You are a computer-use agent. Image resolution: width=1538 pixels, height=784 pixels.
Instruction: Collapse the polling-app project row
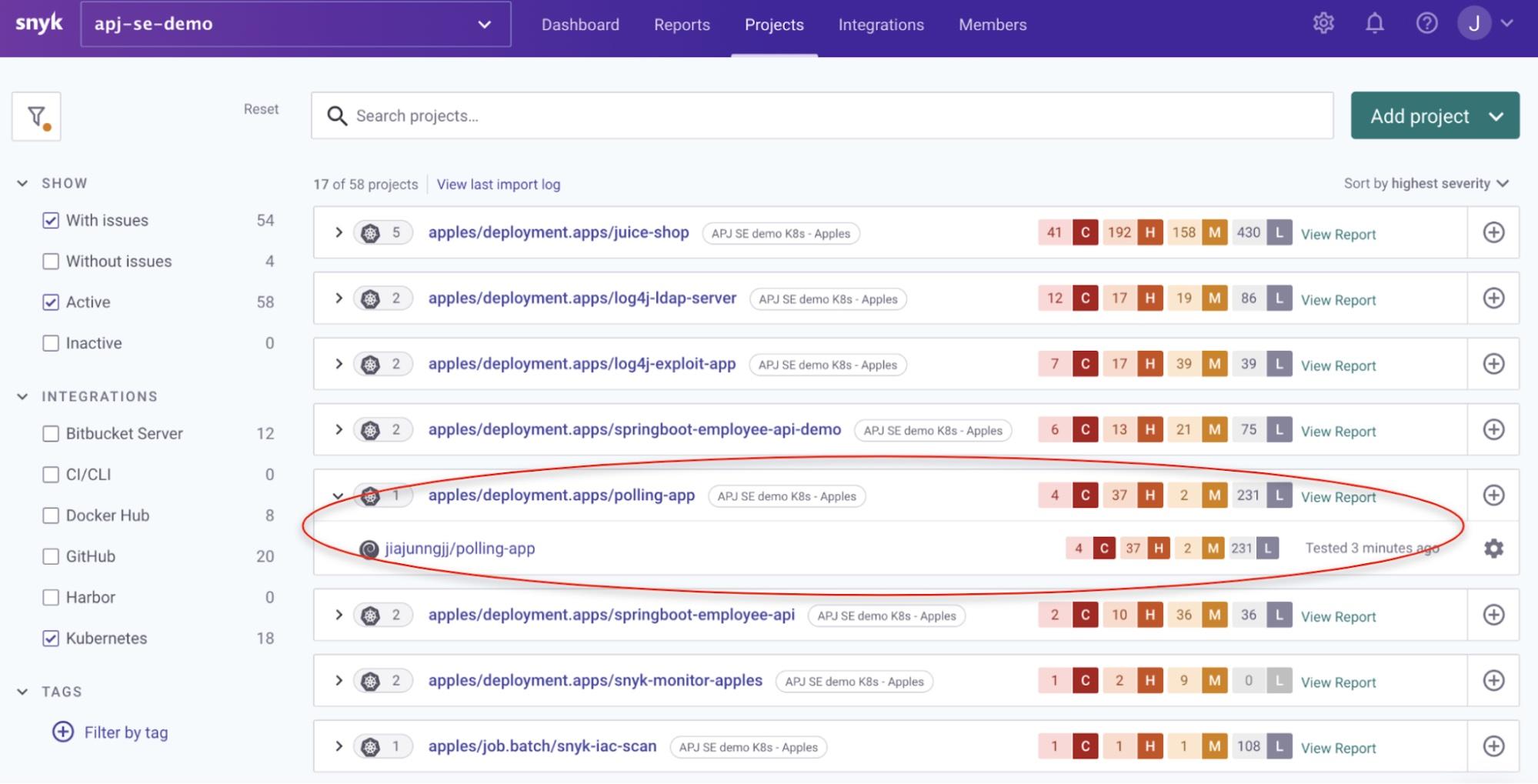[x=339, y=495]
